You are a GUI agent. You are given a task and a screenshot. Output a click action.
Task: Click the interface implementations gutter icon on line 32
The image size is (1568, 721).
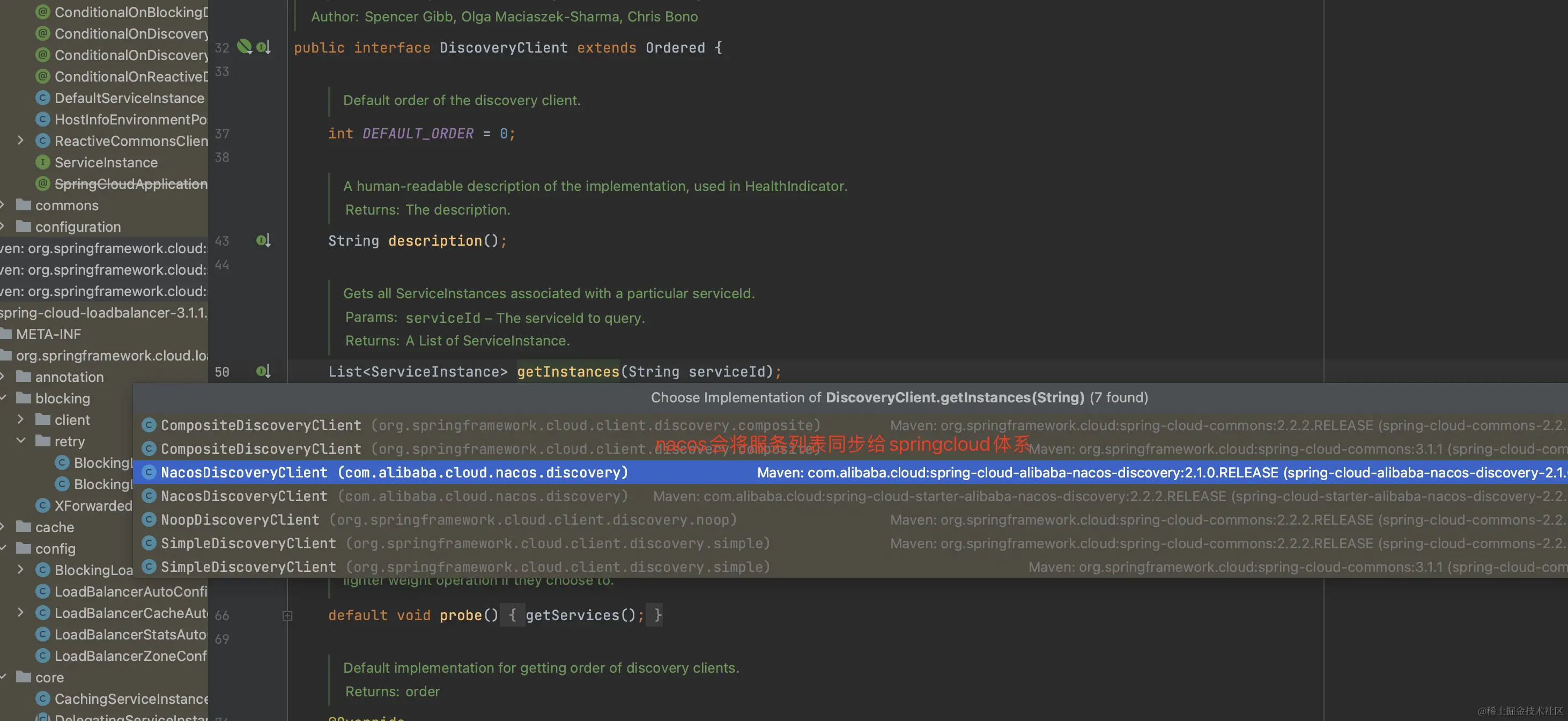[x=263, y=47]
